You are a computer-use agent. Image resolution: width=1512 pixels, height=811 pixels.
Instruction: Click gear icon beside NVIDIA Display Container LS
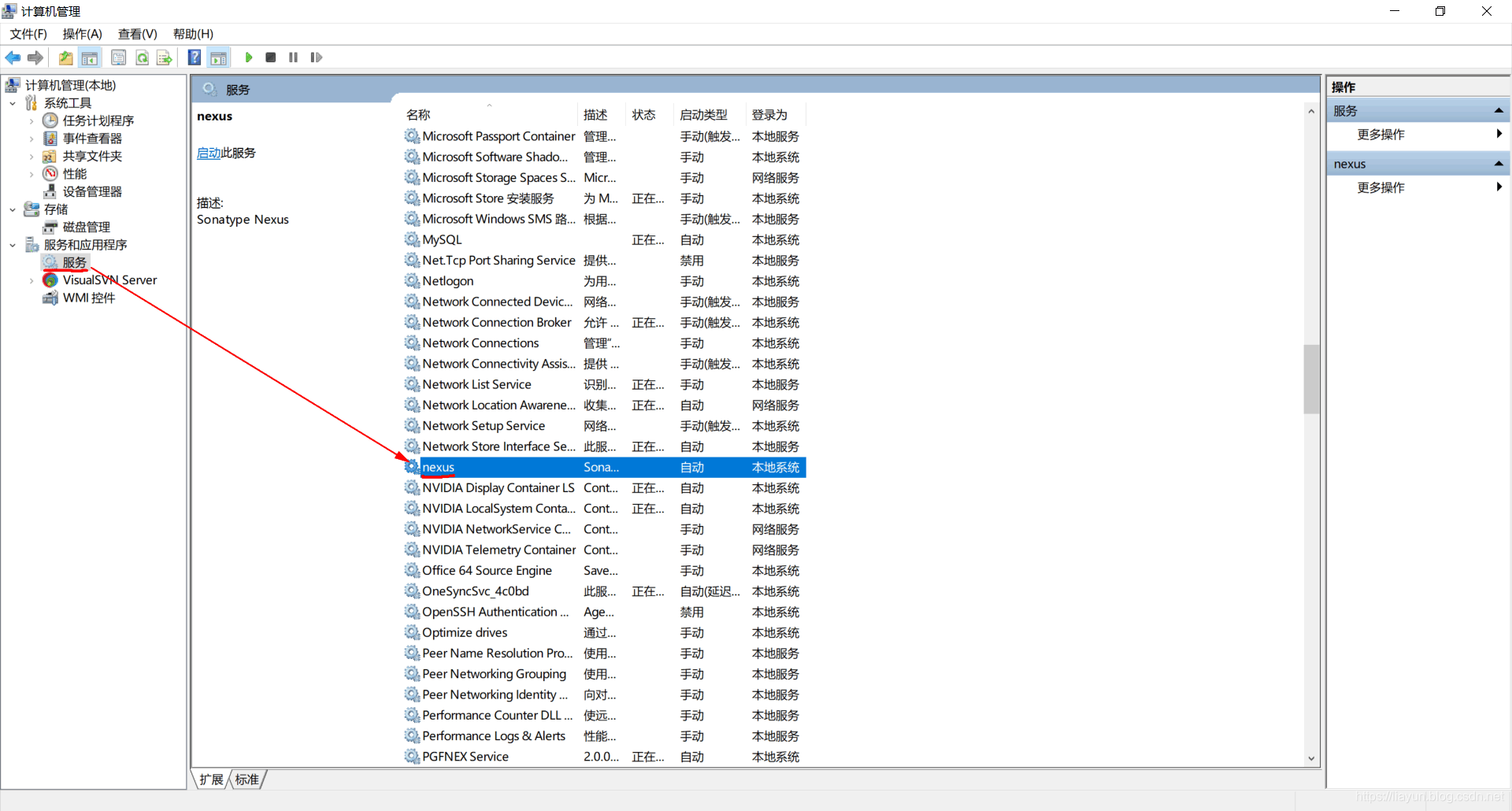(412, 488)
